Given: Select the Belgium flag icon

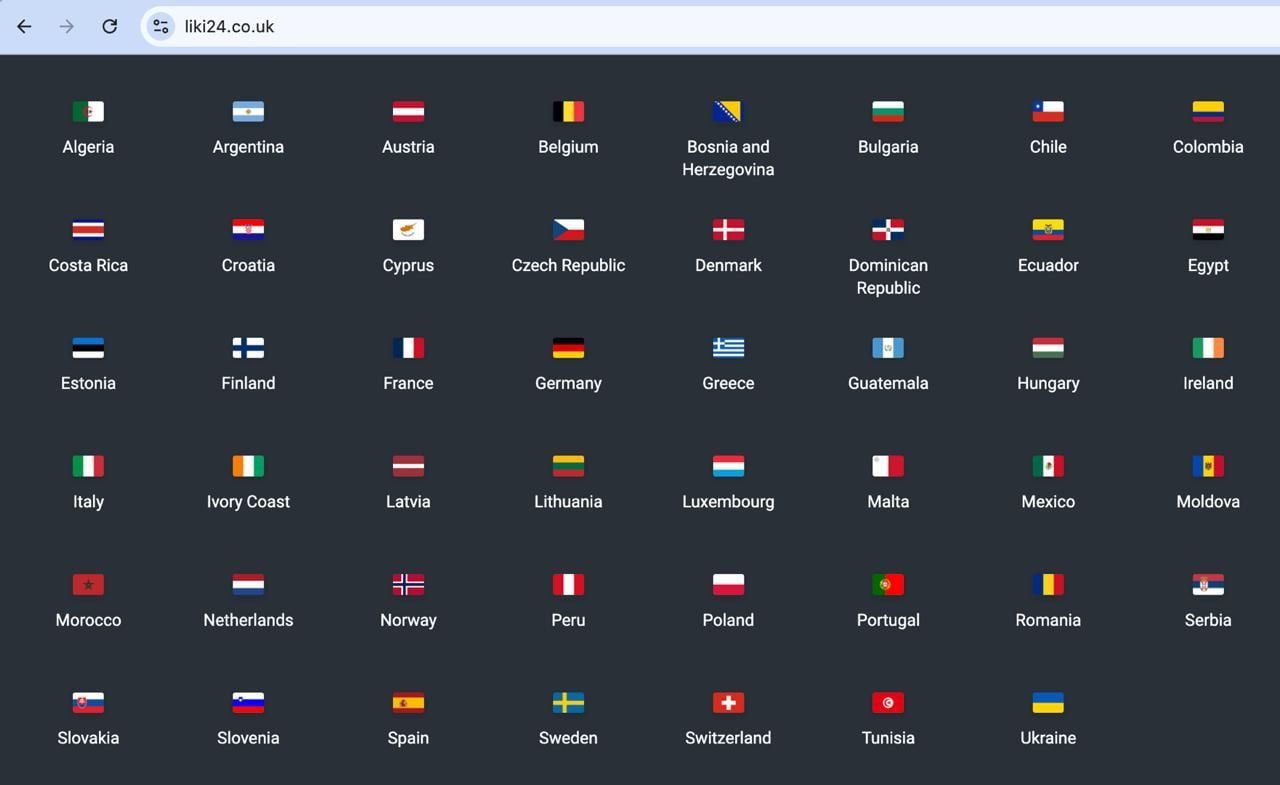Looking at the screenshot, I should [568, 111].
